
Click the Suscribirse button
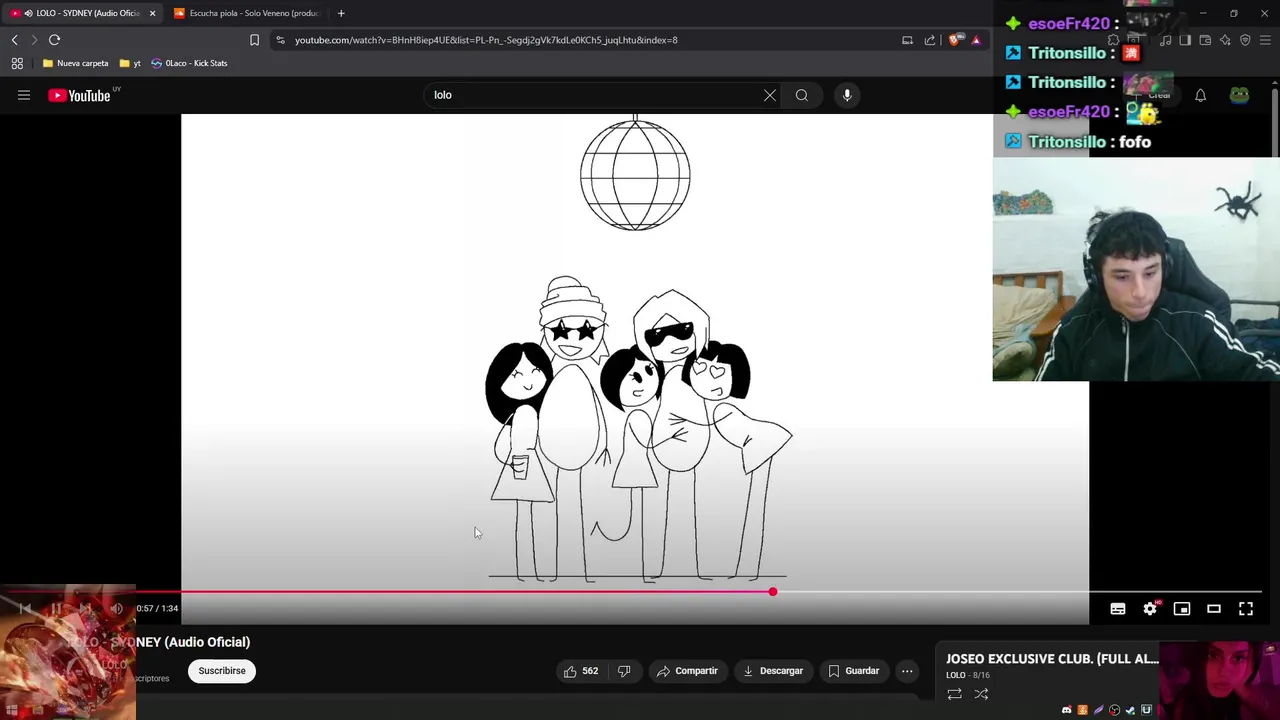(x=222, y=671)
